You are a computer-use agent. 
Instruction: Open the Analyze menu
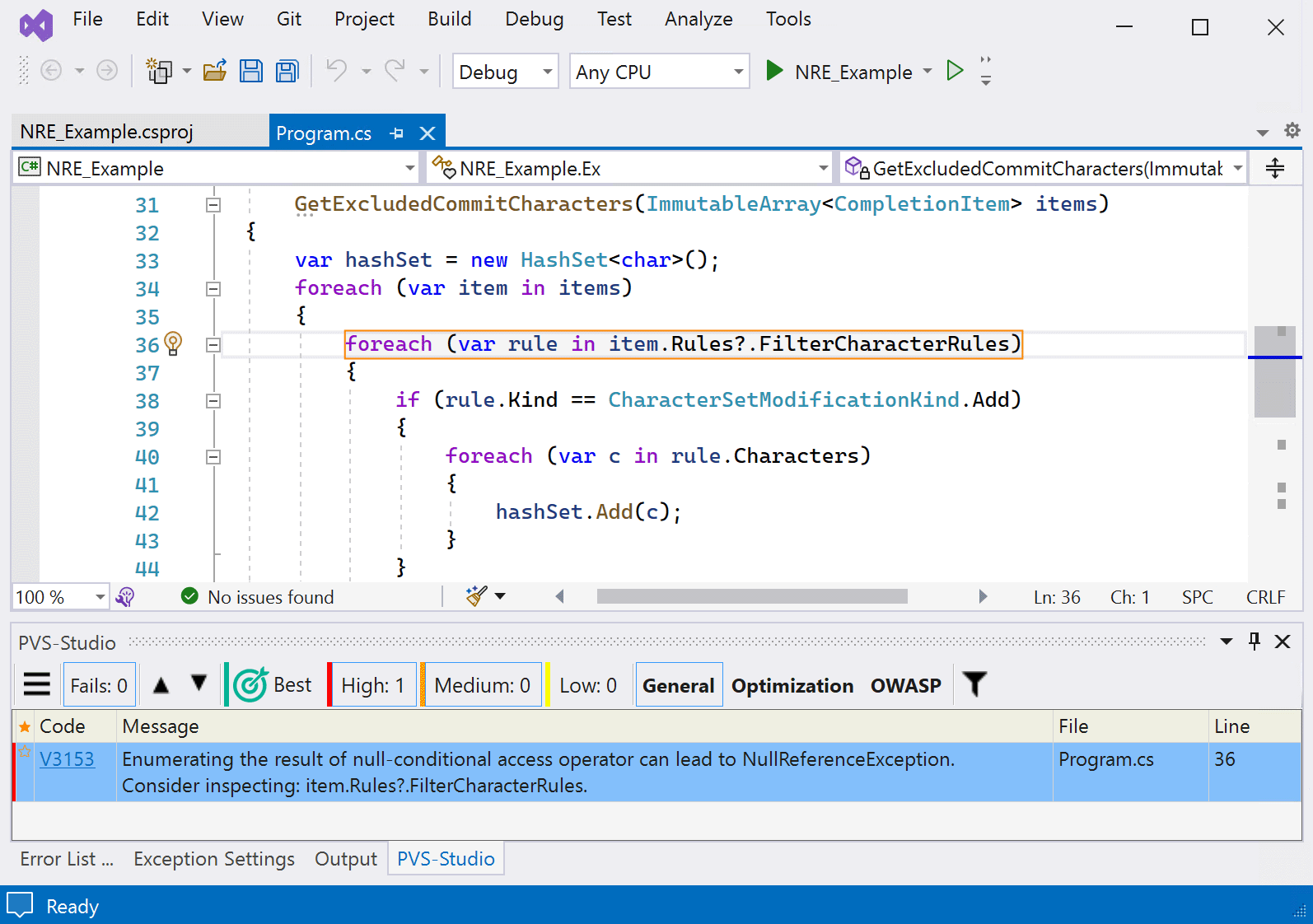[698, 19]
